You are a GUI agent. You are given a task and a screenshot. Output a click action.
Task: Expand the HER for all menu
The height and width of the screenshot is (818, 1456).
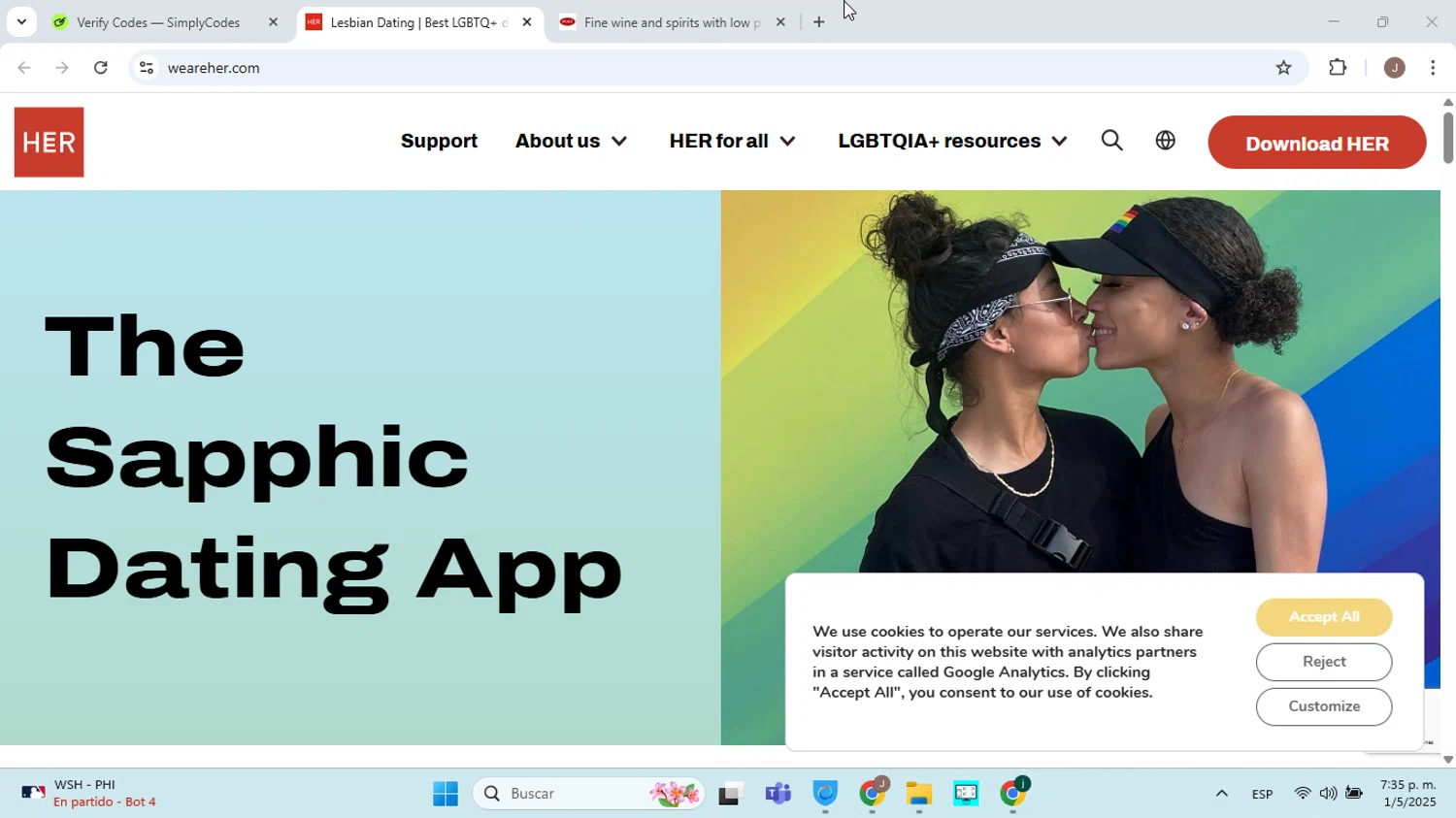tap(732, 142)
